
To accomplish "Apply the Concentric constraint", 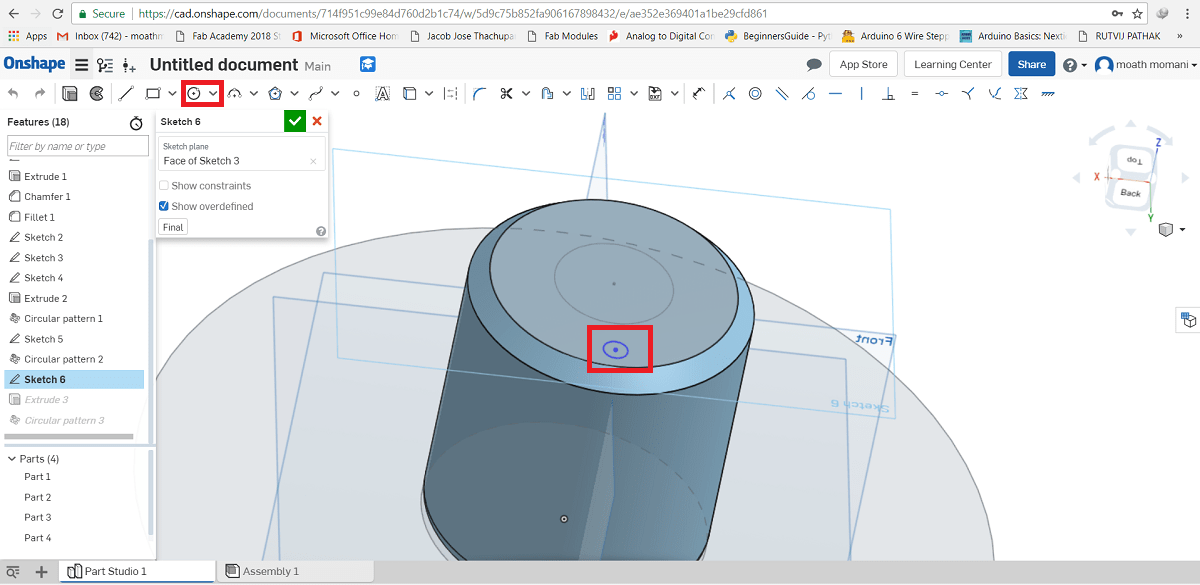I will [755, 94].
